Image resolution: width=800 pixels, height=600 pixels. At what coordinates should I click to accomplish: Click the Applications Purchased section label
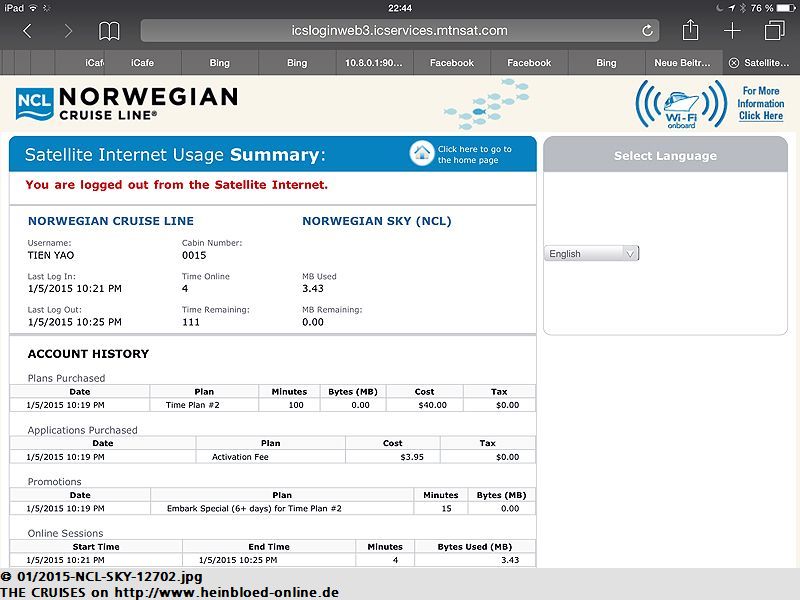point(83,430)
